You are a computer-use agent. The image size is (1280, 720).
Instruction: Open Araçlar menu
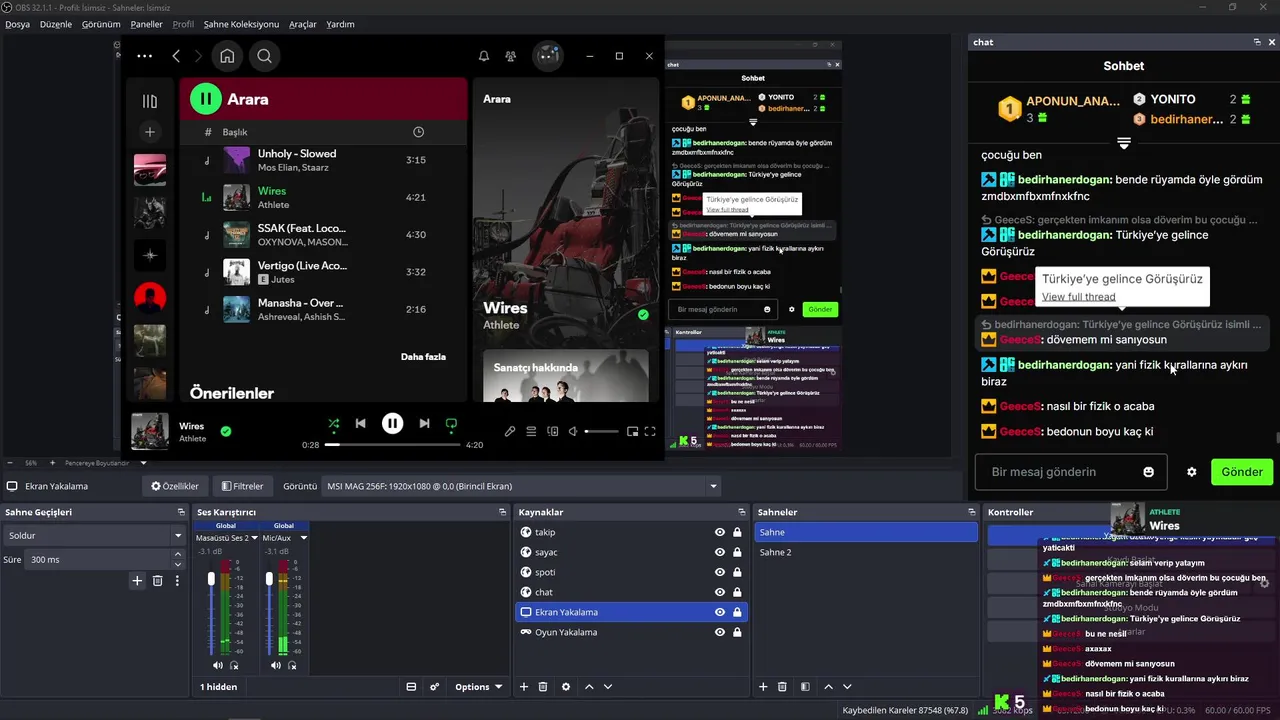pyautogui.click(x=303, y=24)
